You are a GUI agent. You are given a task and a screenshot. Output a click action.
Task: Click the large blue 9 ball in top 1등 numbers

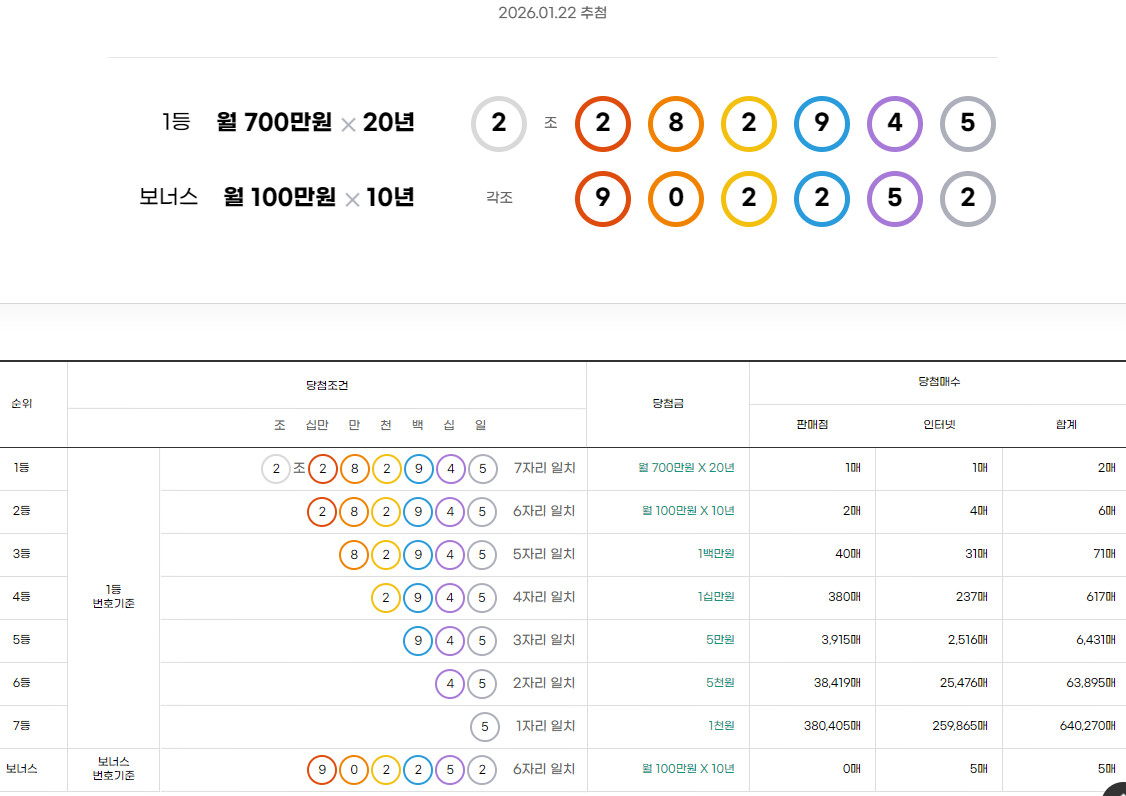pyautogui.click(x=822, y=124)
